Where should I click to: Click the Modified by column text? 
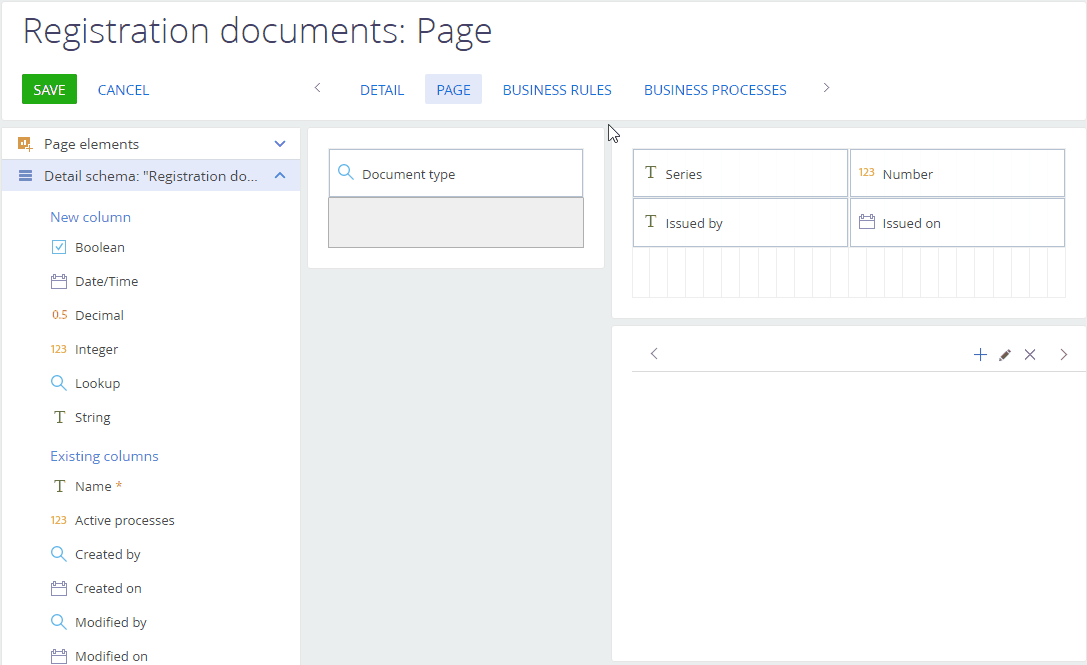pos(111,623)
